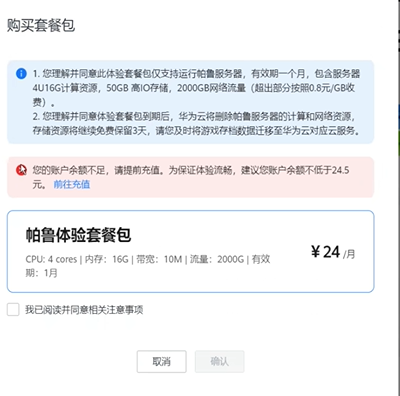Click the 购买套餐包 dialog title

(41, 26)
